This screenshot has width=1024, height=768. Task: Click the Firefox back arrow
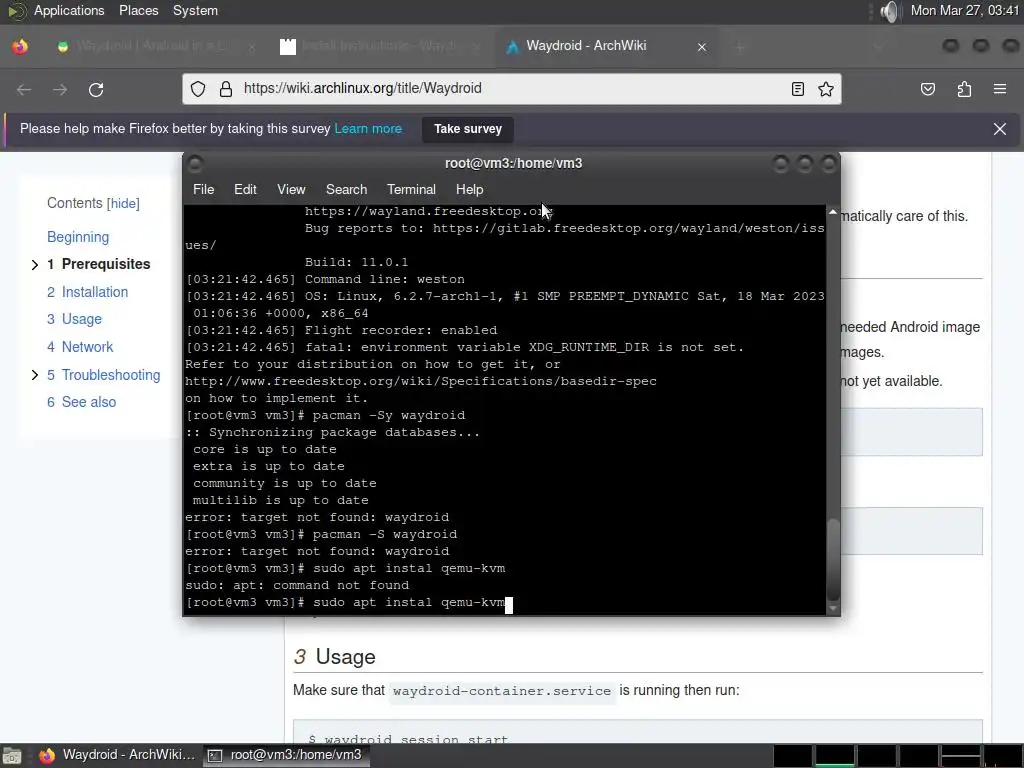[24, 89]
